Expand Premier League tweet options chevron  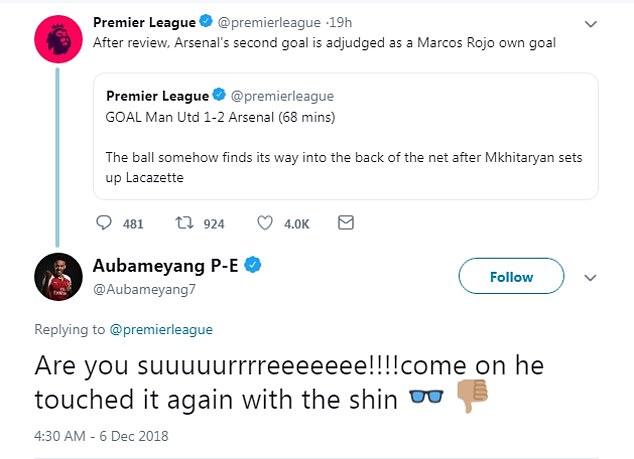(x=590, y=23)
